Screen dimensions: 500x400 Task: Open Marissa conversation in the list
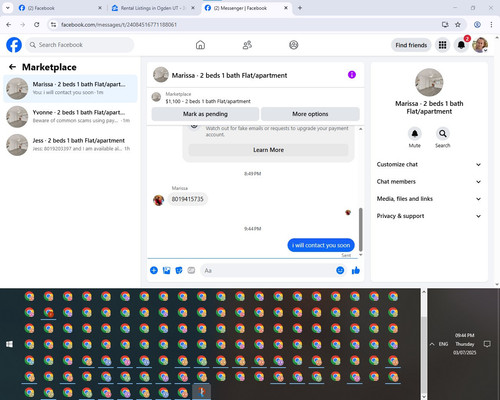point(70,88)
